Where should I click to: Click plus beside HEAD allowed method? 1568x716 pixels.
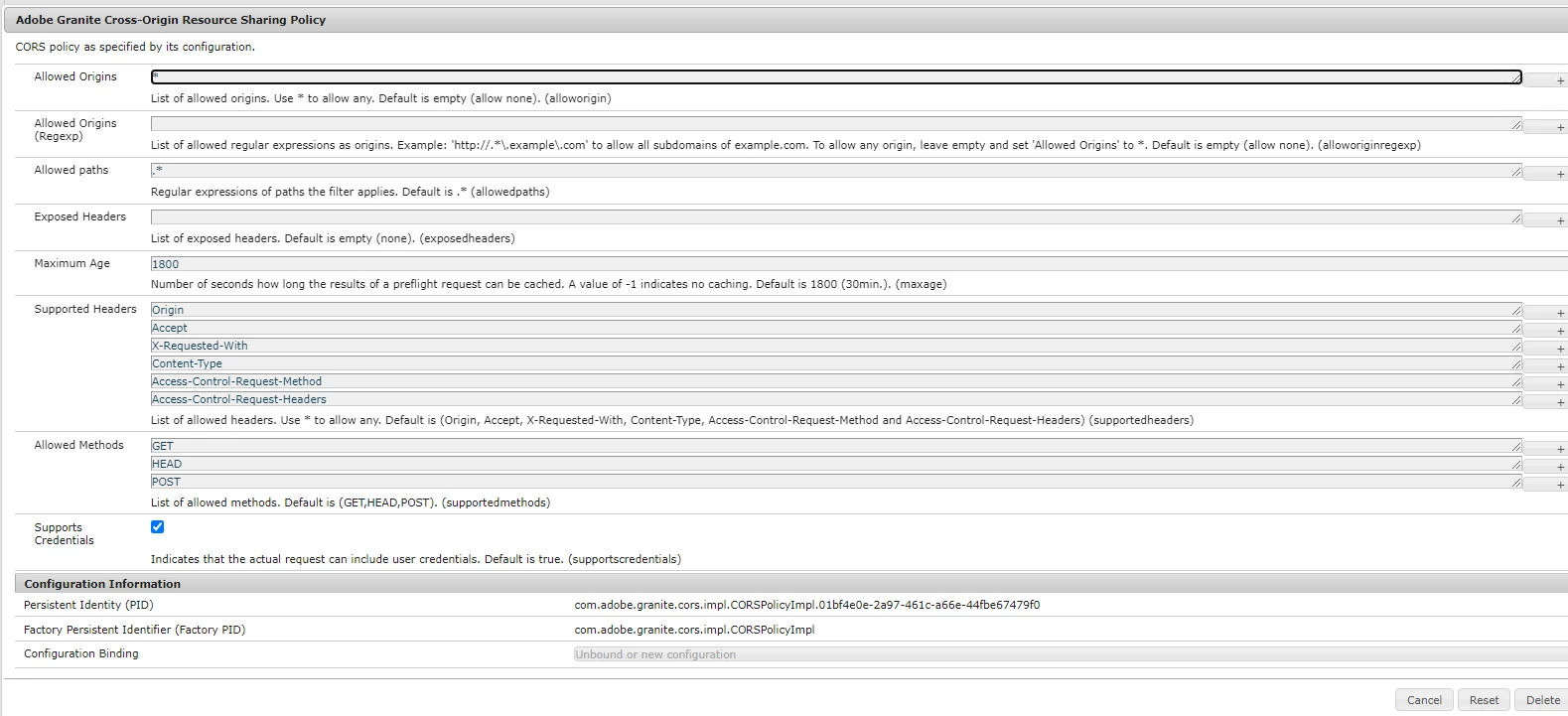point(1547,467)
